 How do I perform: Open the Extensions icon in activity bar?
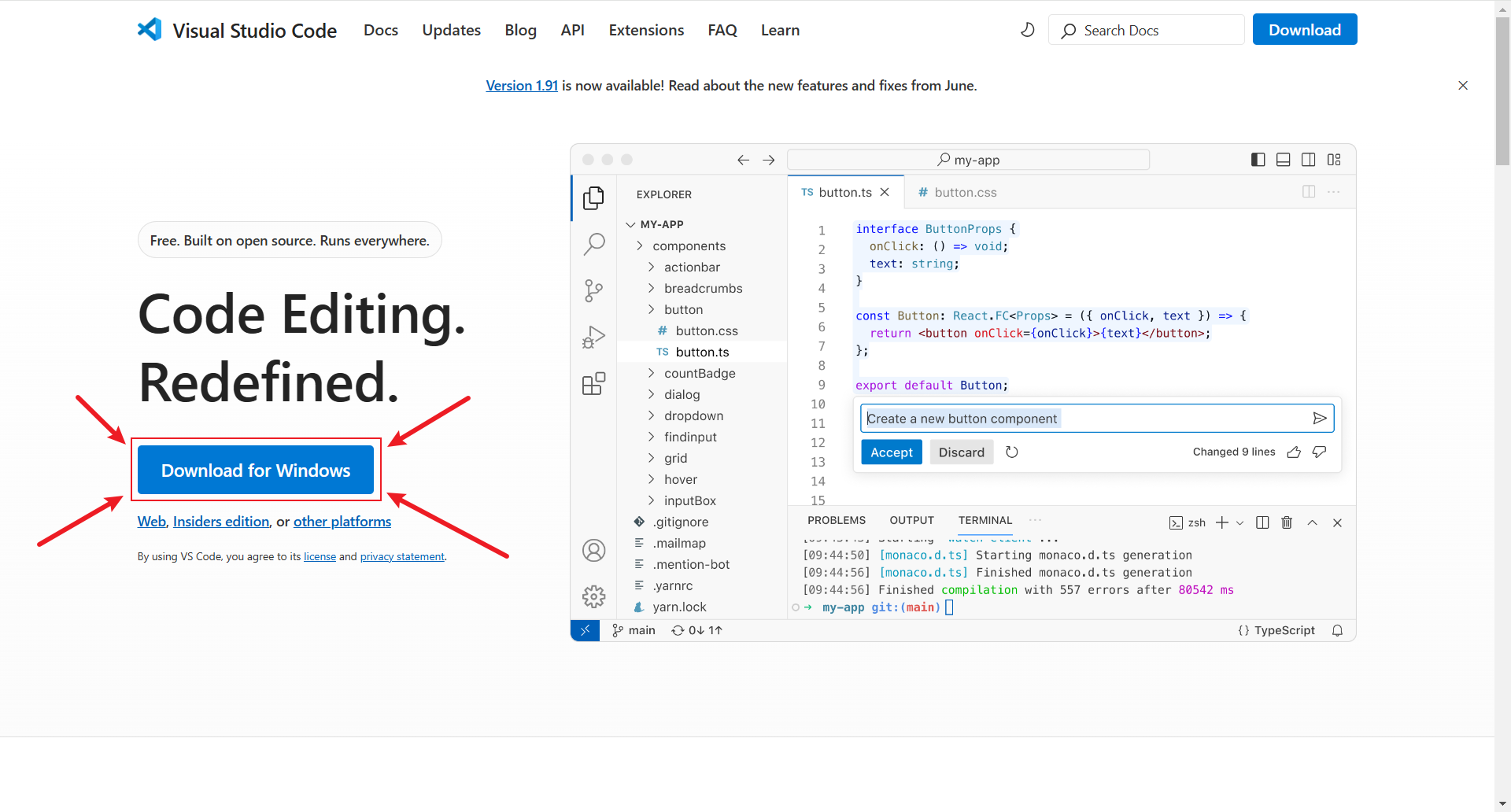point(593,384)
